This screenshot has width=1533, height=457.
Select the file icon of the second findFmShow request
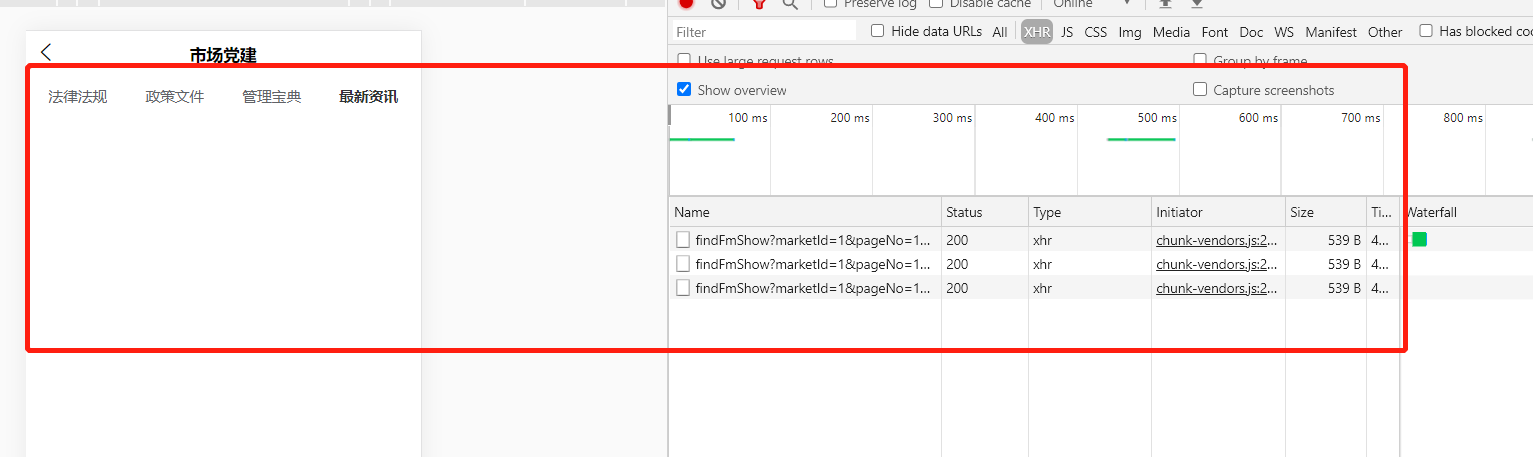(x=683, y=264)
